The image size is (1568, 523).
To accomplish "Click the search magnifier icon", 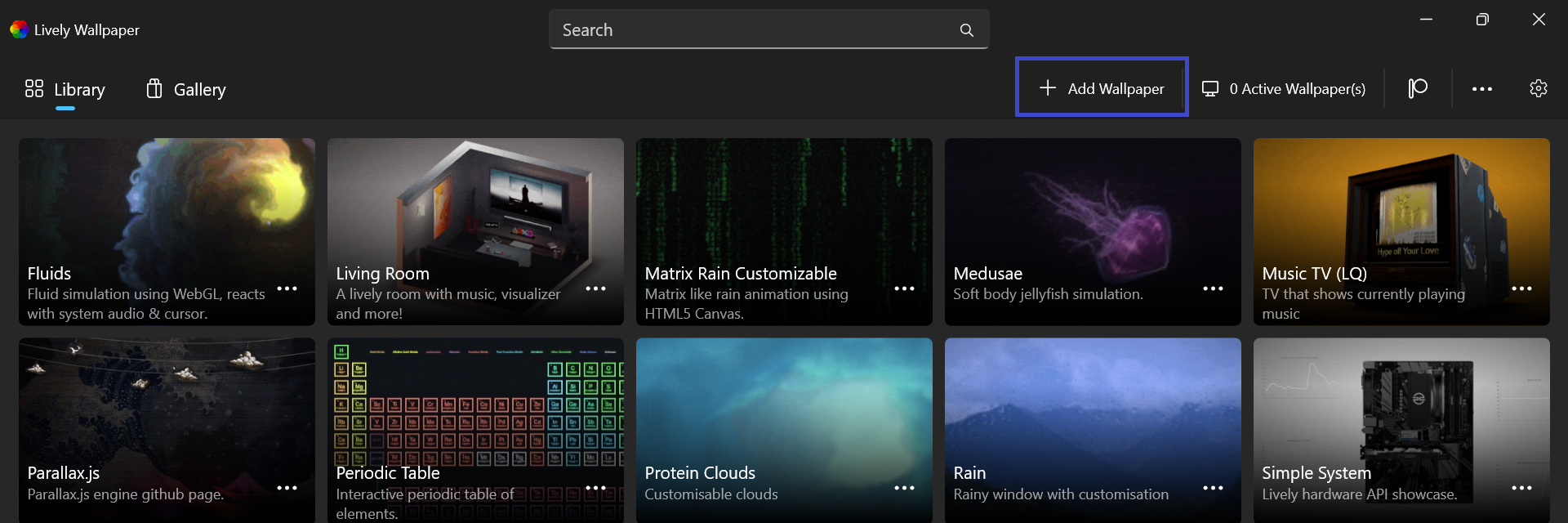I will [966, 30].
